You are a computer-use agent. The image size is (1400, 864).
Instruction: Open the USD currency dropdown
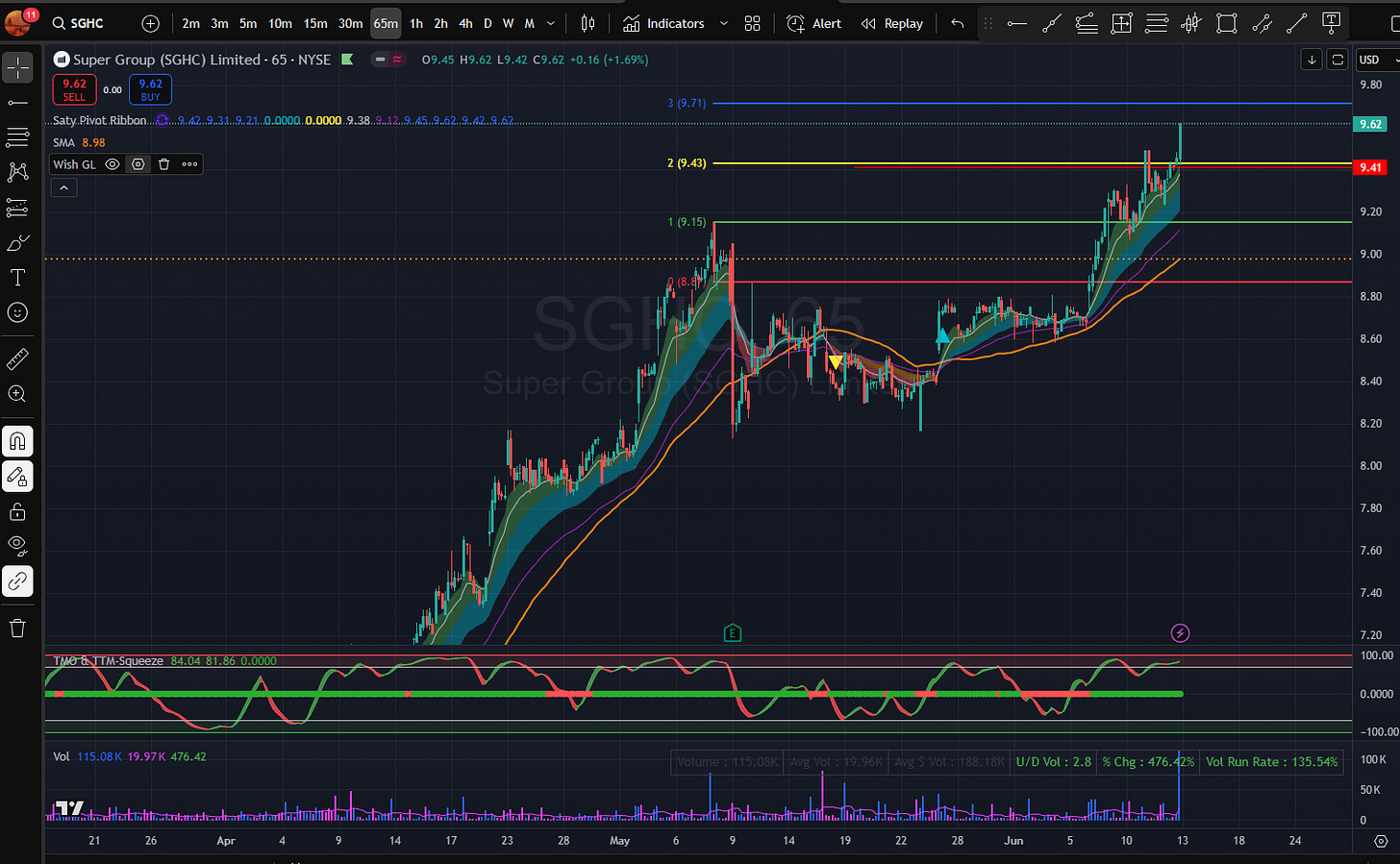(x=1376, y=60)
